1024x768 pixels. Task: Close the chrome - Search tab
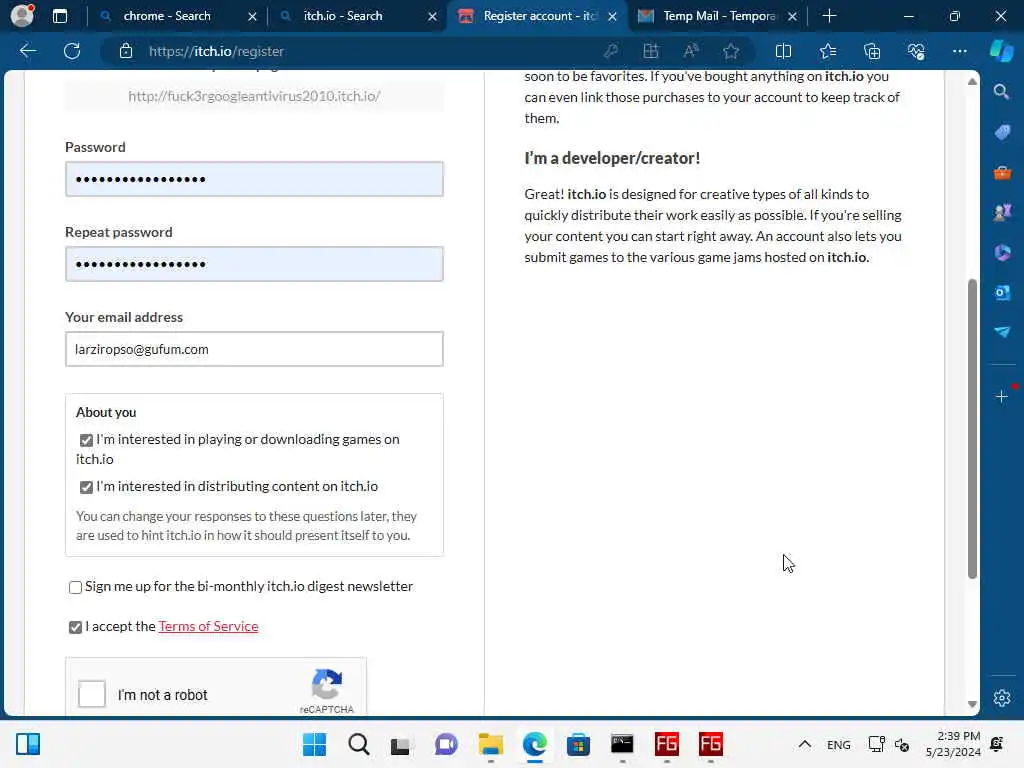tap(252, 16)
